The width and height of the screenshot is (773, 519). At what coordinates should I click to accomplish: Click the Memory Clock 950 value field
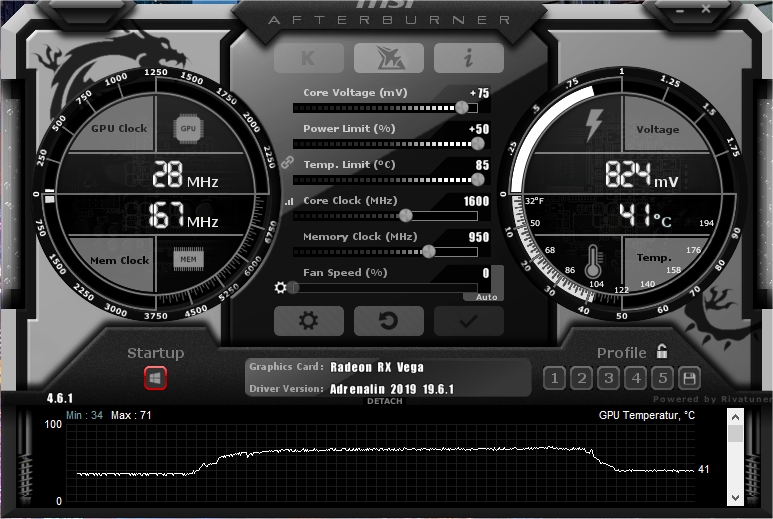click(479, 237)
